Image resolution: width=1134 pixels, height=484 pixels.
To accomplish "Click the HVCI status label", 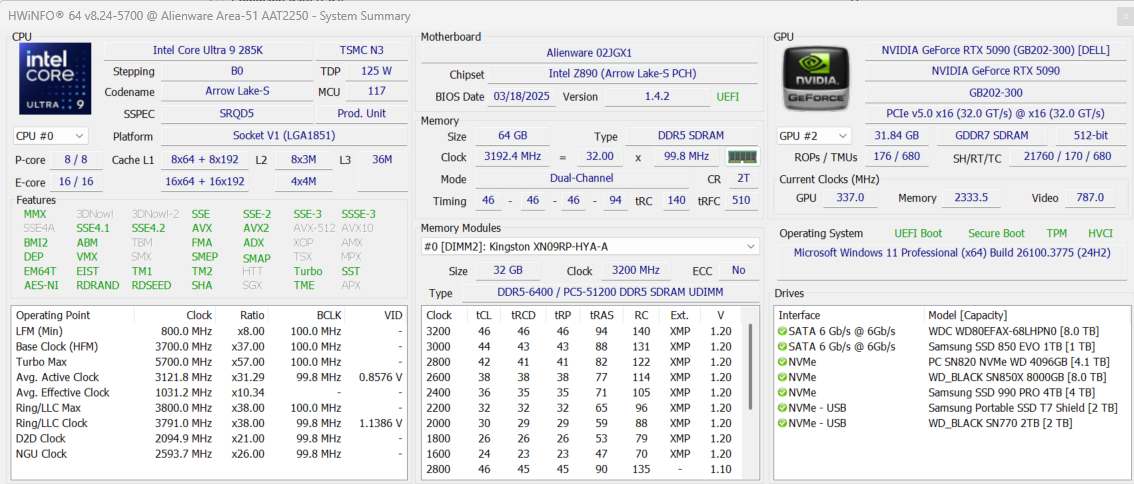I will [x=1100, y=234].
